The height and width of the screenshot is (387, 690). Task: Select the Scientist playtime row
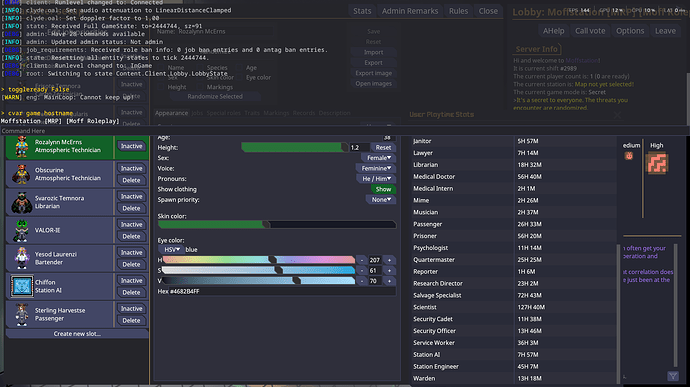tap(514, 307)
